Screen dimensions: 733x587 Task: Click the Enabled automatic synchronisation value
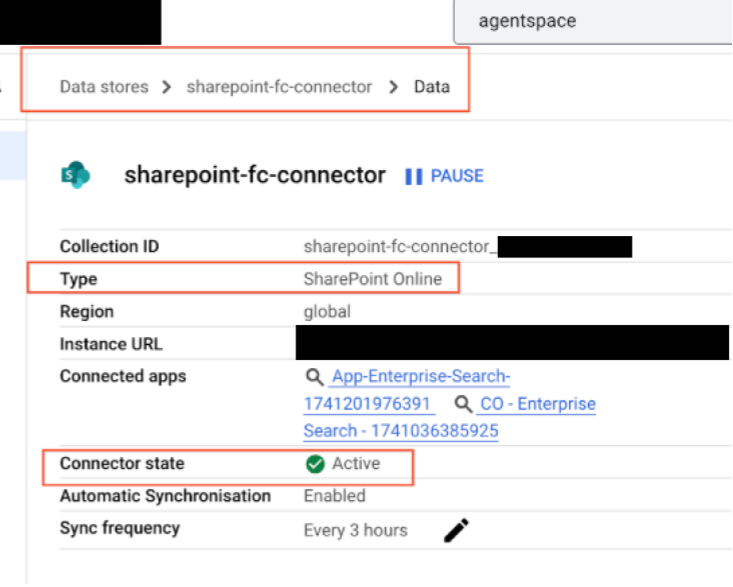pos(334,496)
